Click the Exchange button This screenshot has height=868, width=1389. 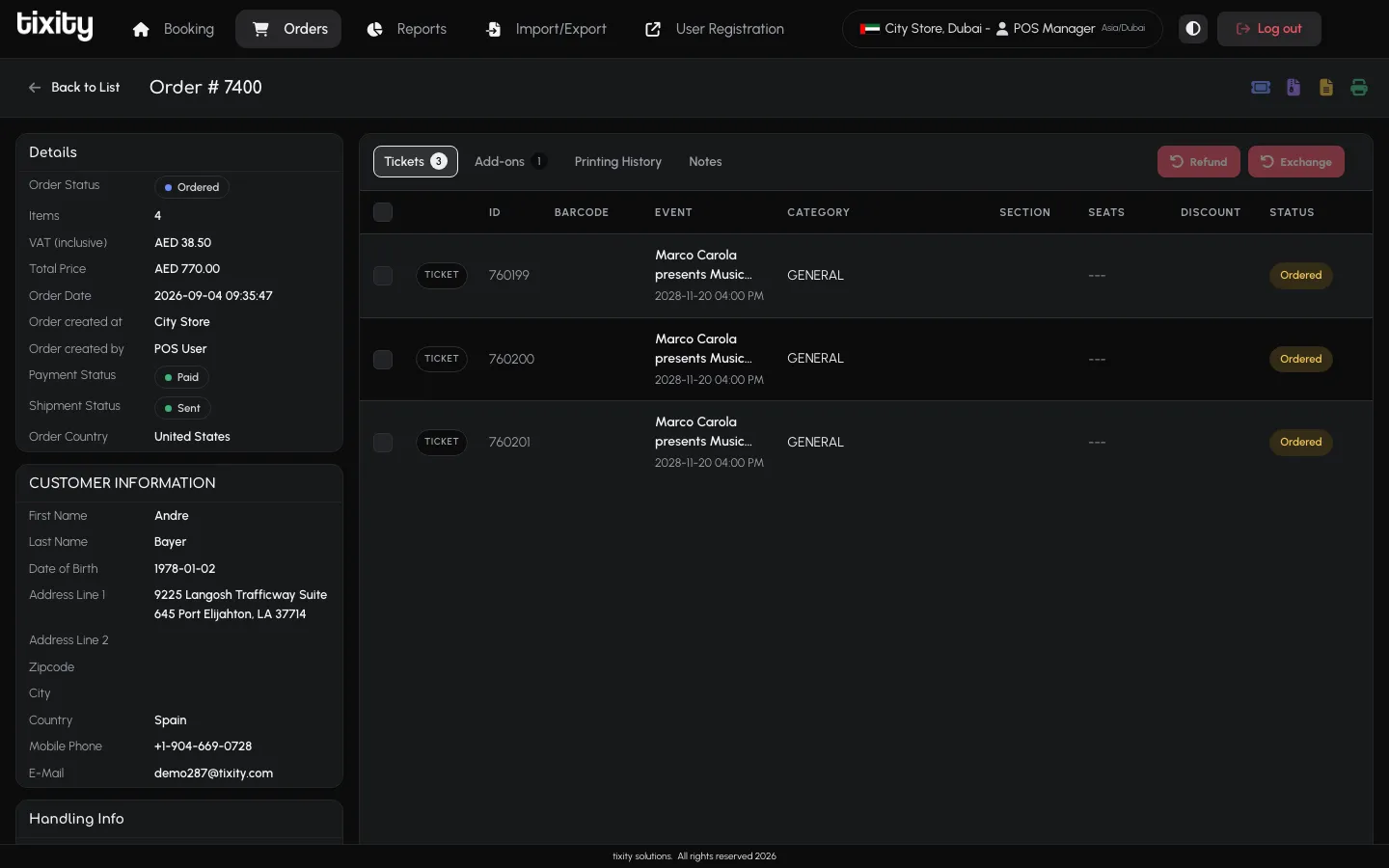(x=1296, y=162)
